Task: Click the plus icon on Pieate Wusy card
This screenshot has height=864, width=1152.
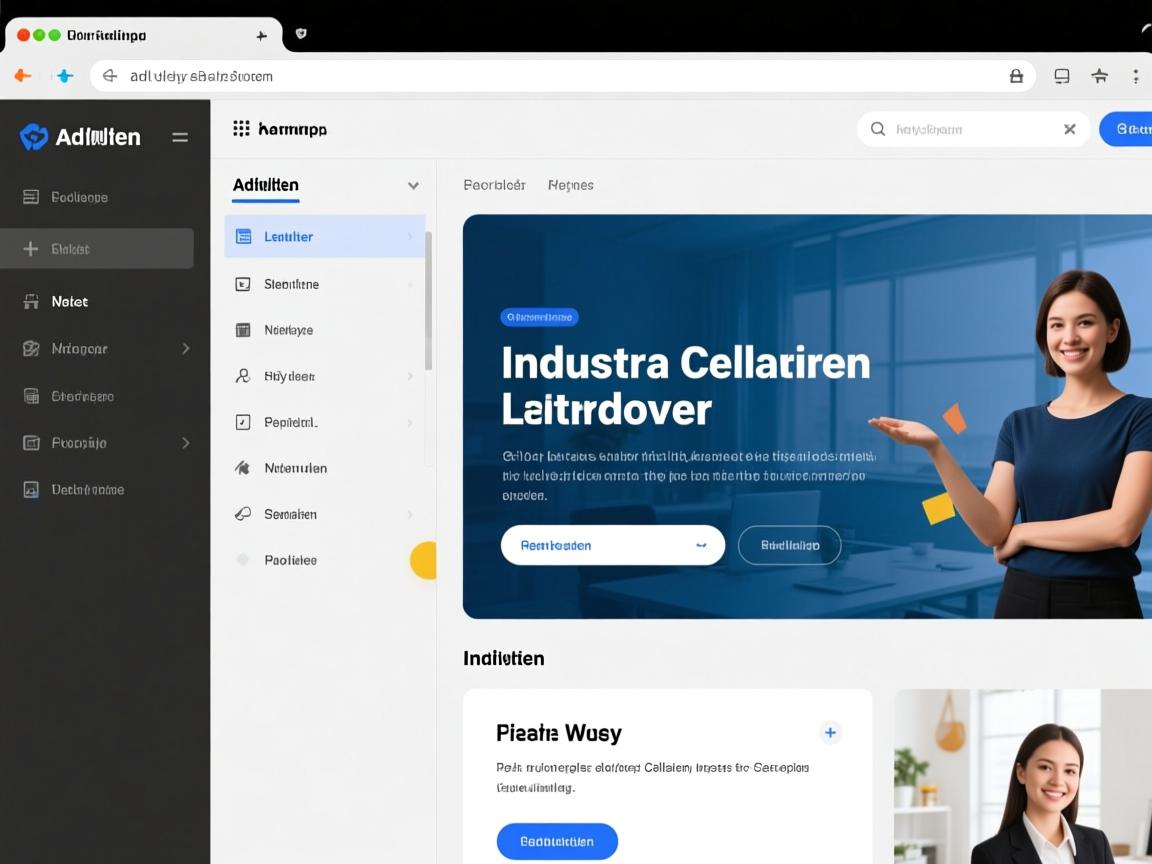Action: (x=830, y=733)
